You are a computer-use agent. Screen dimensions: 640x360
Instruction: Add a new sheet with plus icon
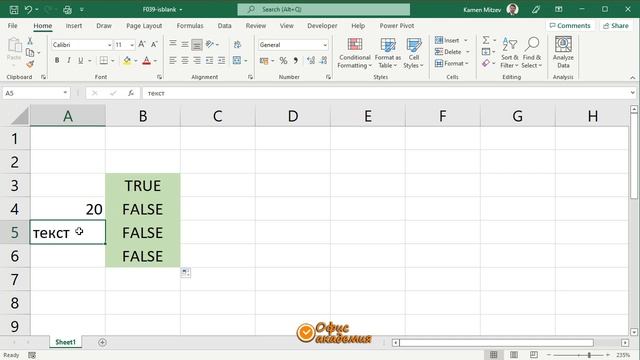(x=102, y=342)
